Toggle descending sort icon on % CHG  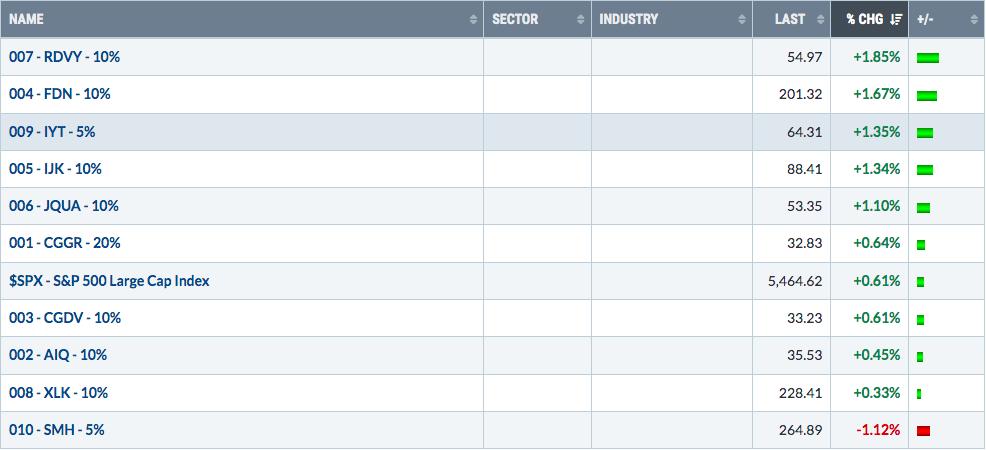896,19
